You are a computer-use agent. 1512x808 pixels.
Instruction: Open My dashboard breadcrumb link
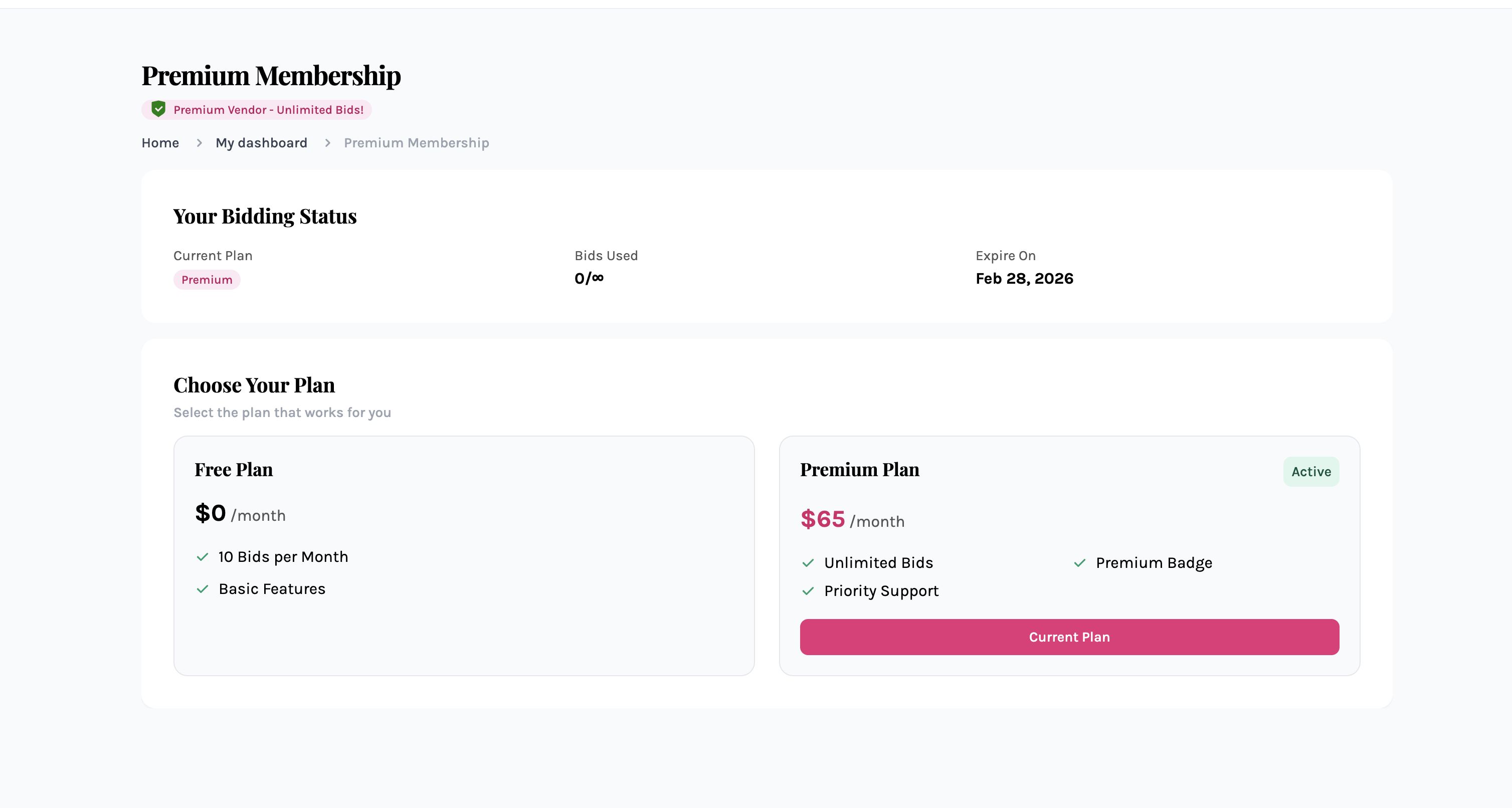pyautogui.click(x=261, y=143)
